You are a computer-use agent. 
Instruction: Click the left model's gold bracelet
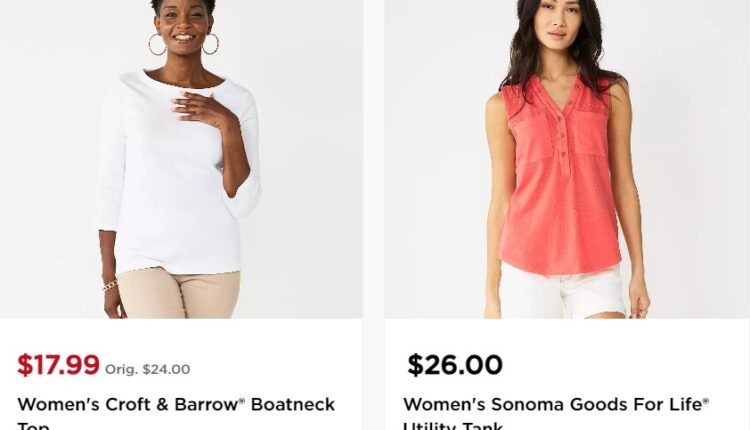click(x=108, y=285)
